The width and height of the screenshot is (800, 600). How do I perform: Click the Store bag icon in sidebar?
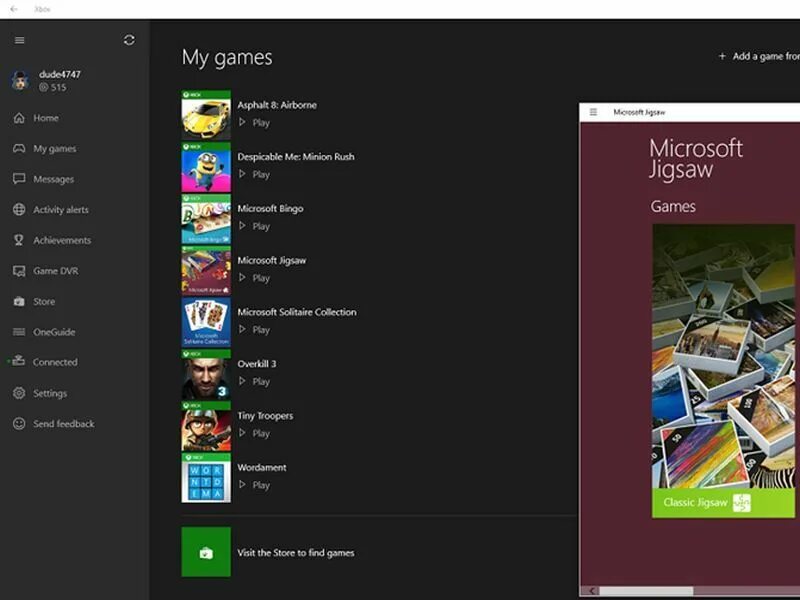pyautogui.click(x=19, y=302)
